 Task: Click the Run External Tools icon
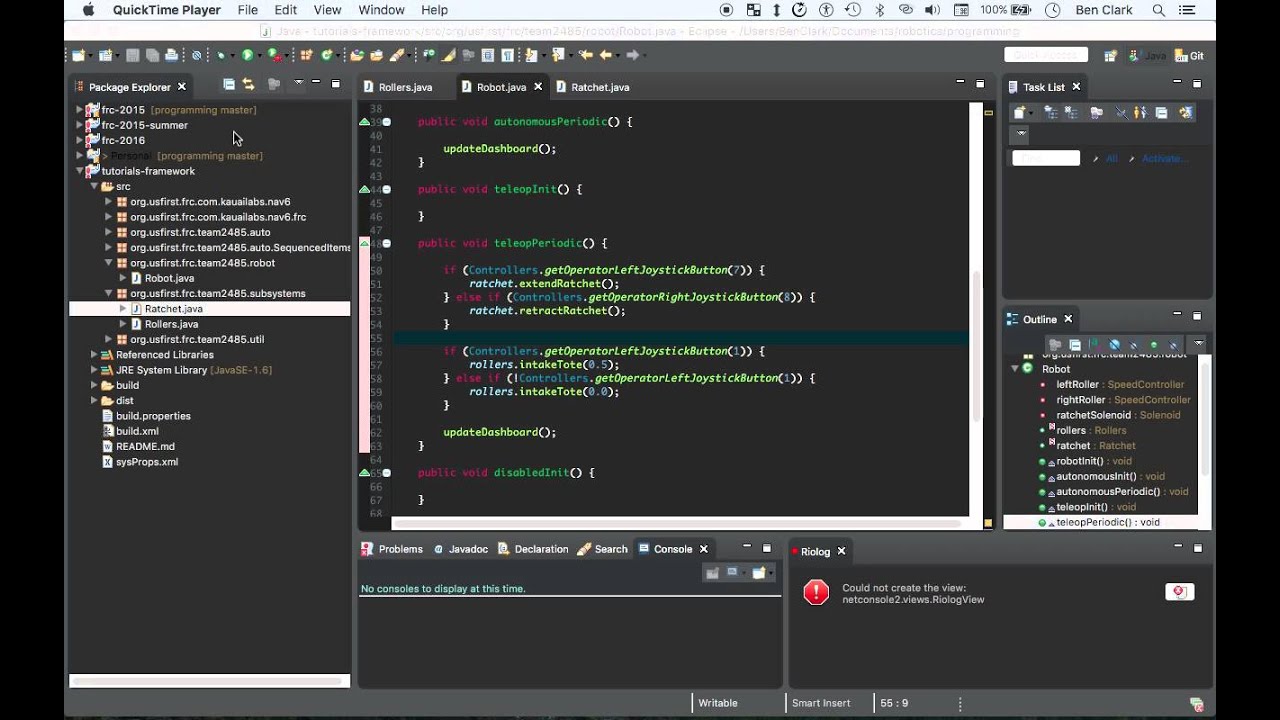(274, 55)
